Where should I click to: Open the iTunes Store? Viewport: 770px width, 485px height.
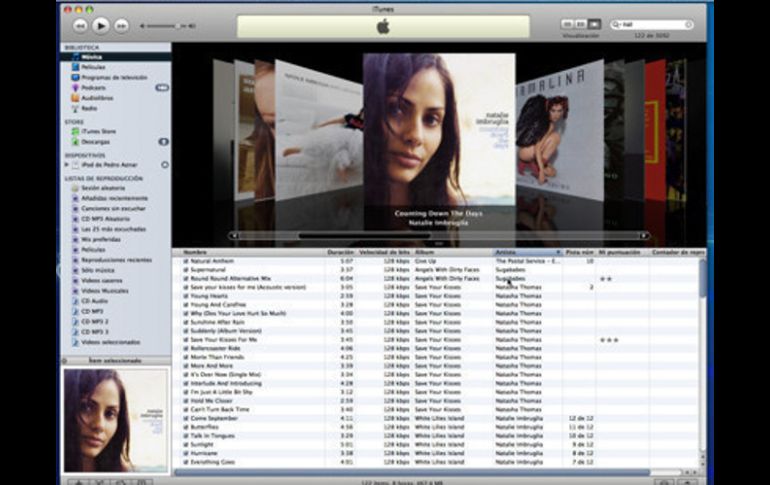point(98,131)
